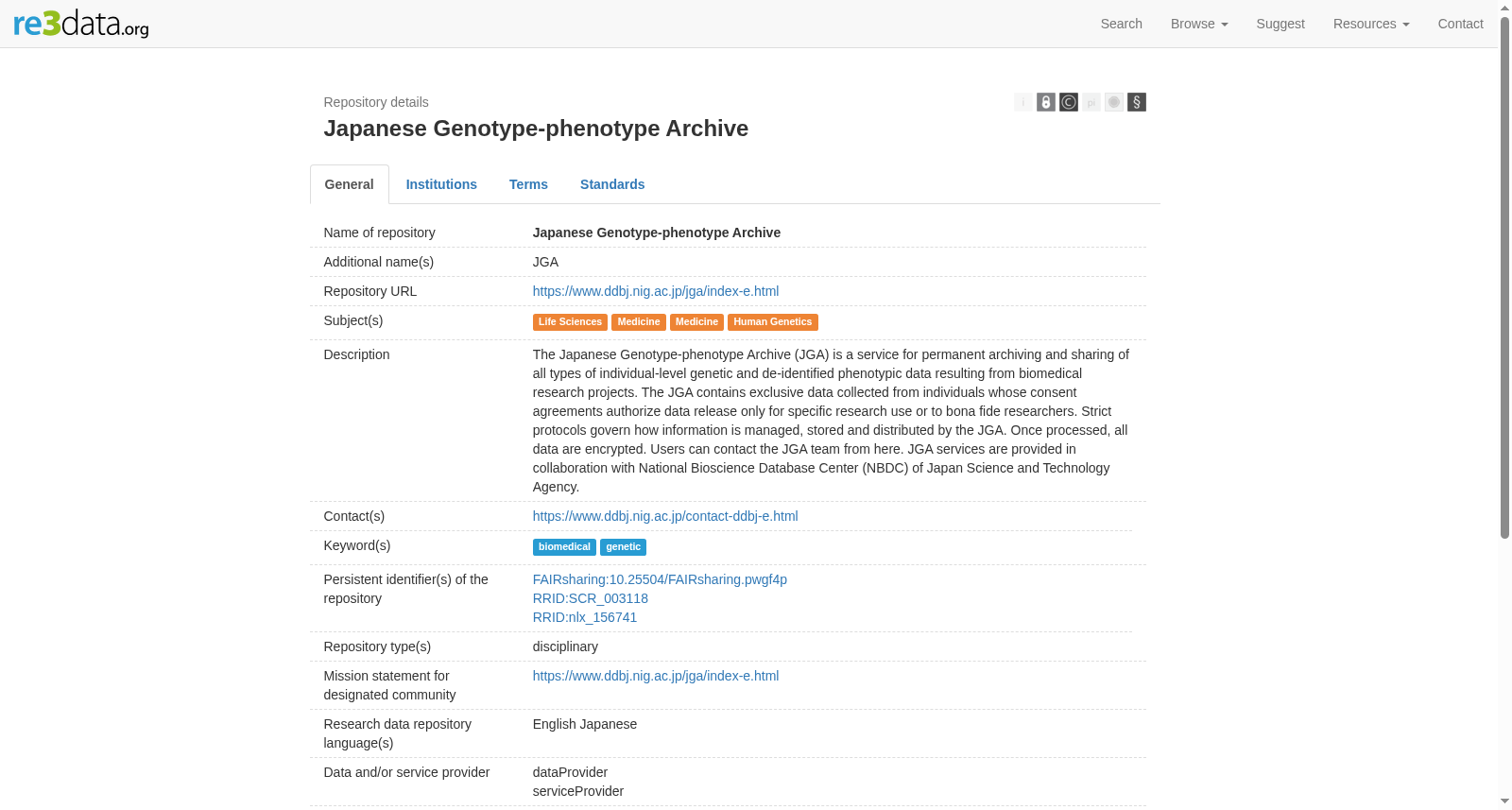Click the lock access badge icon
The image size is (1512, 810).
click(1046, 102)
